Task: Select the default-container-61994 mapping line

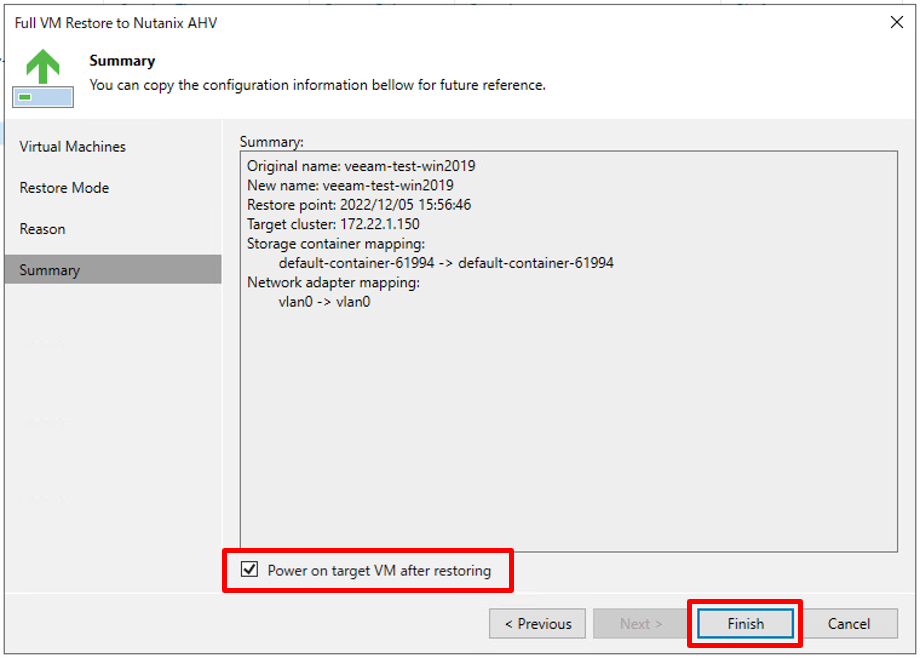Action: (x=446, y=263)
